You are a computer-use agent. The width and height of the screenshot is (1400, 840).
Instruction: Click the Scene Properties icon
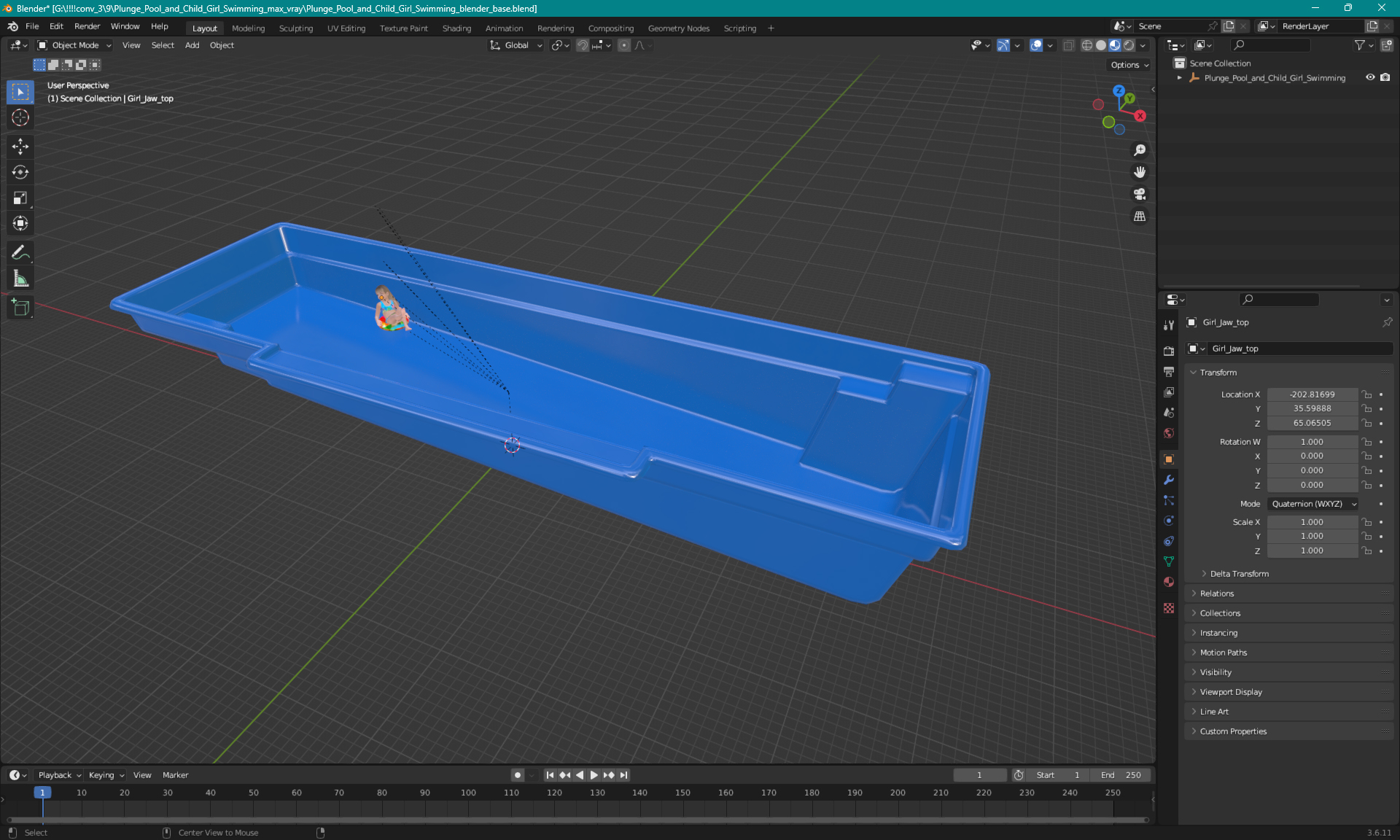[1169, 413]
